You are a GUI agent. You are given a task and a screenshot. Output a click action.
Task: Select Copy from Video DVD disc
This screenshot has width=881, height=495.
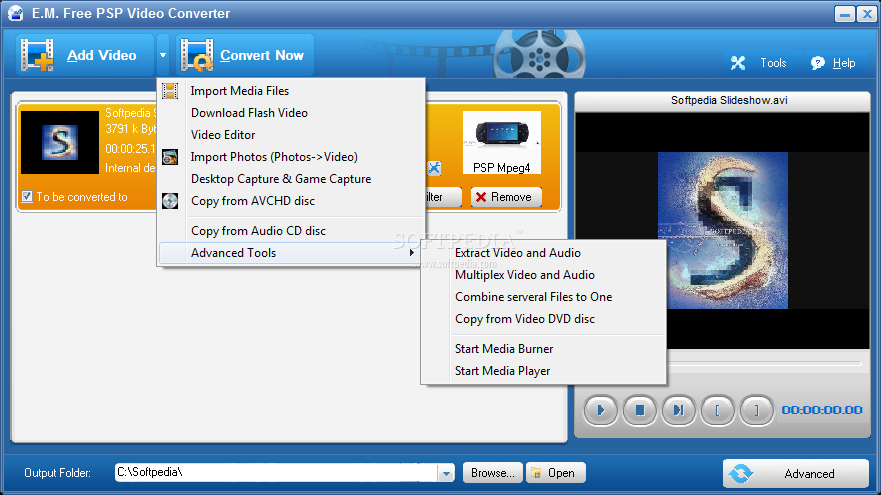(x=544, y=319)
